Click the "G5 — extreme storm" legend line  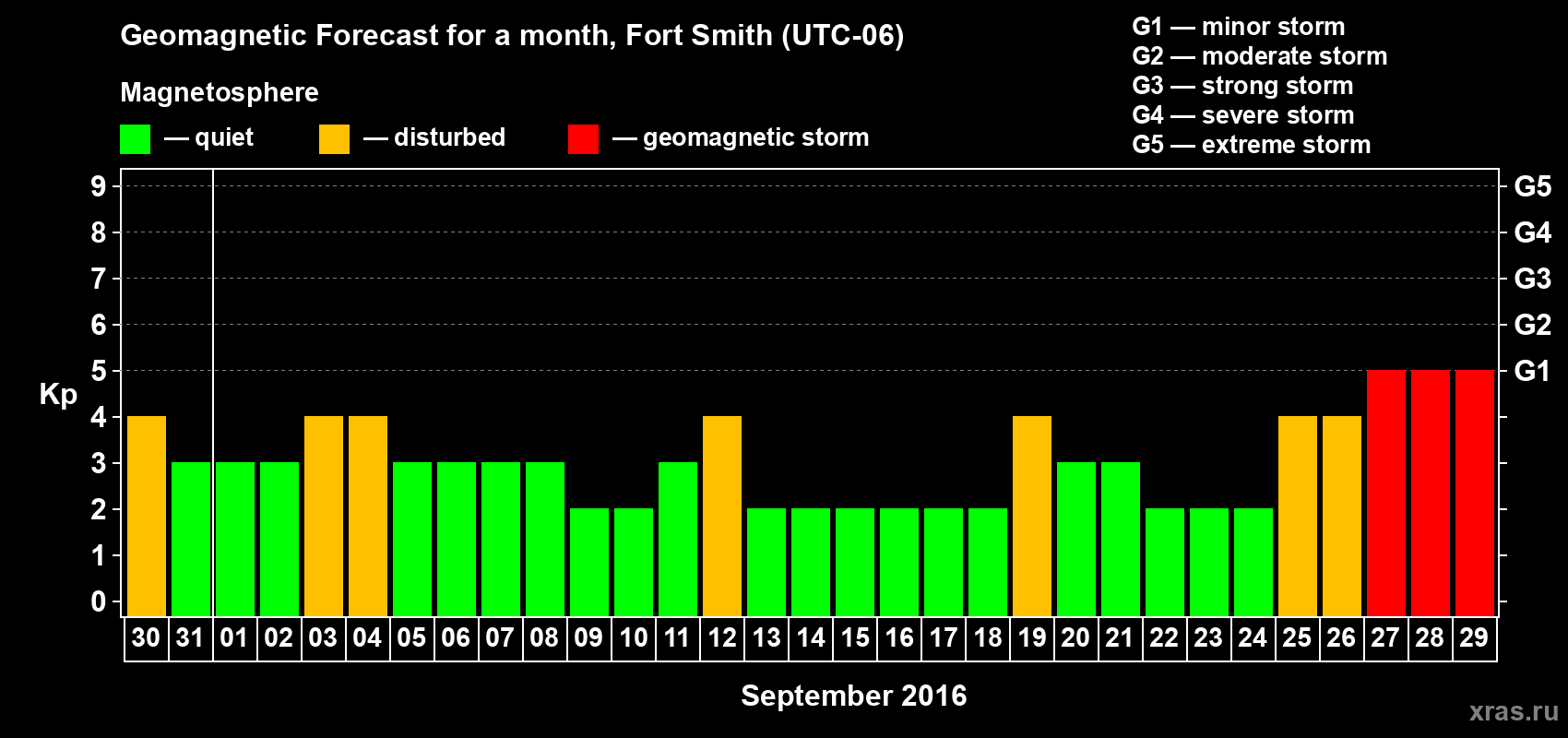(x=1252, y=145)
